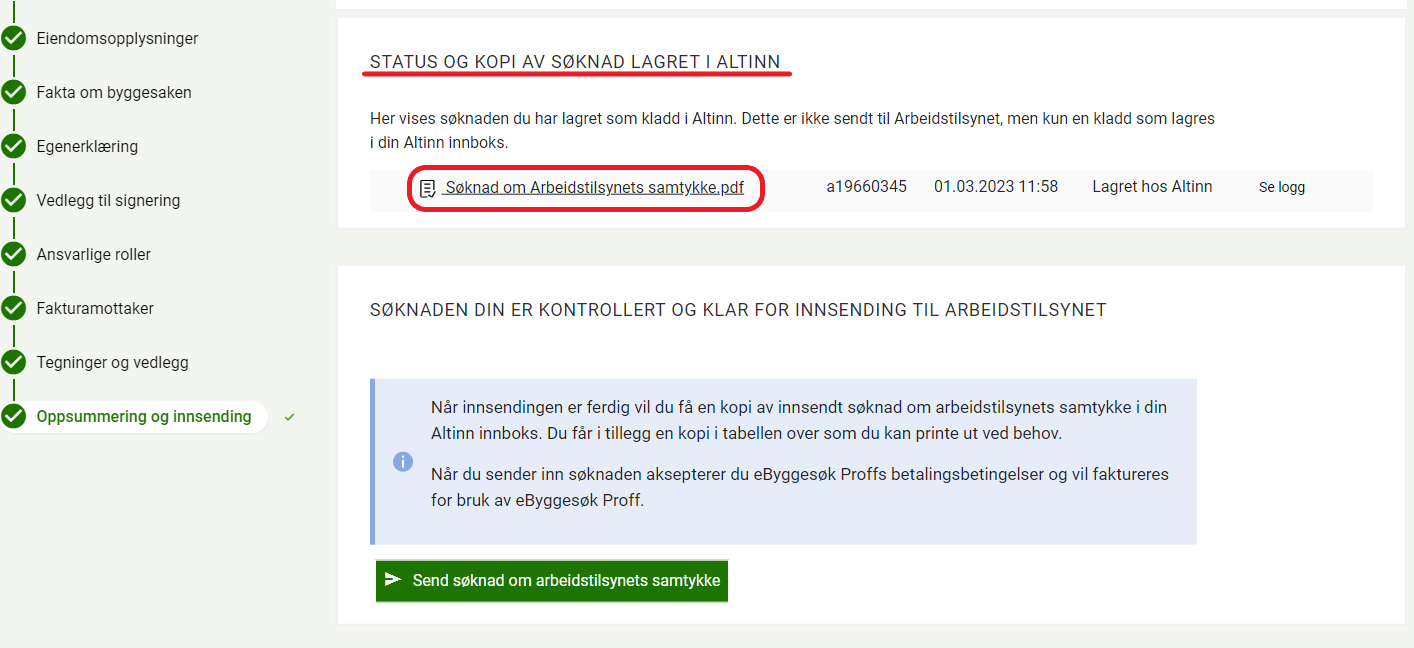Open the Ansvarlige roller step
This screenshot has height=648, width=1414.
tap(93, 255)
